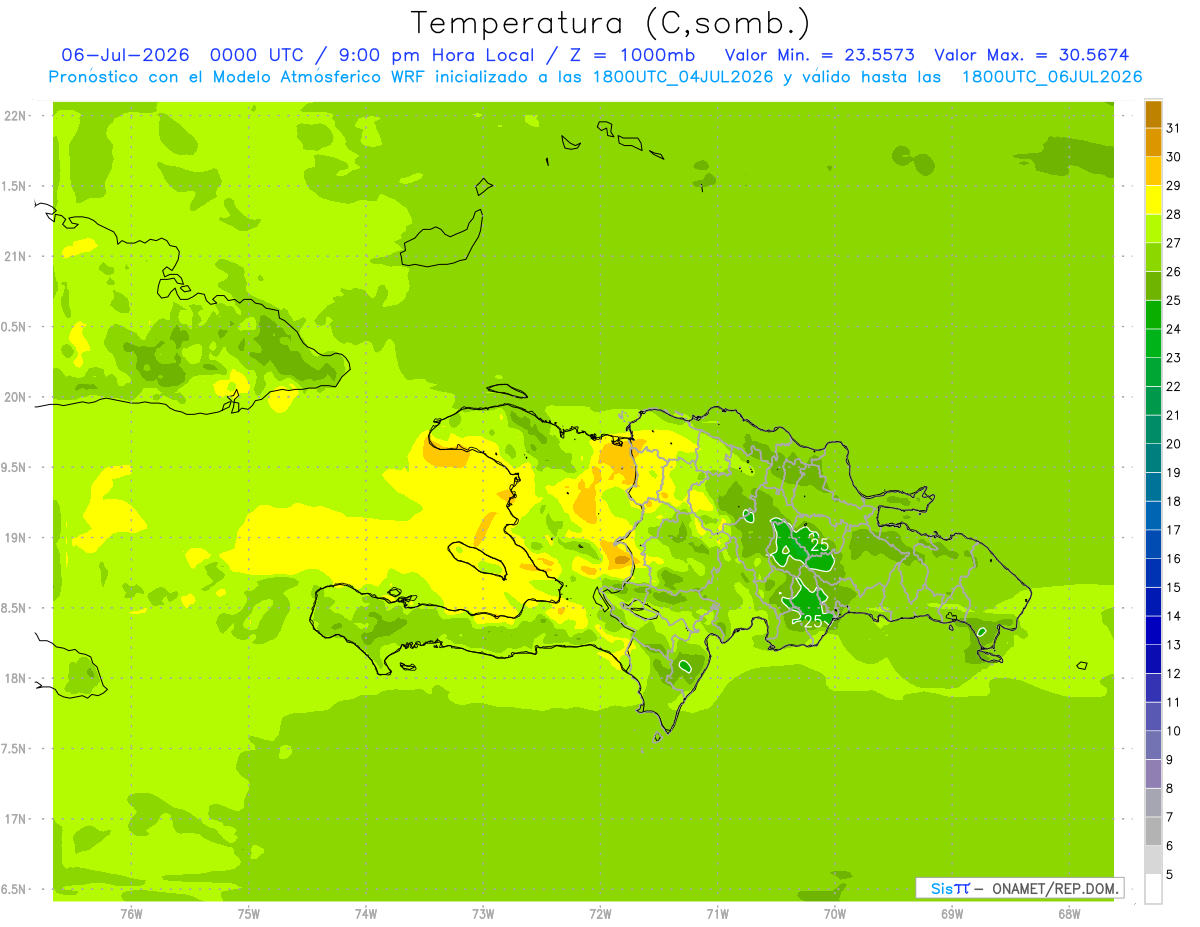This screenshot has width=1200, height=927.
Task: Click the "72W" longitude label
Action: (x=600, y=913)
